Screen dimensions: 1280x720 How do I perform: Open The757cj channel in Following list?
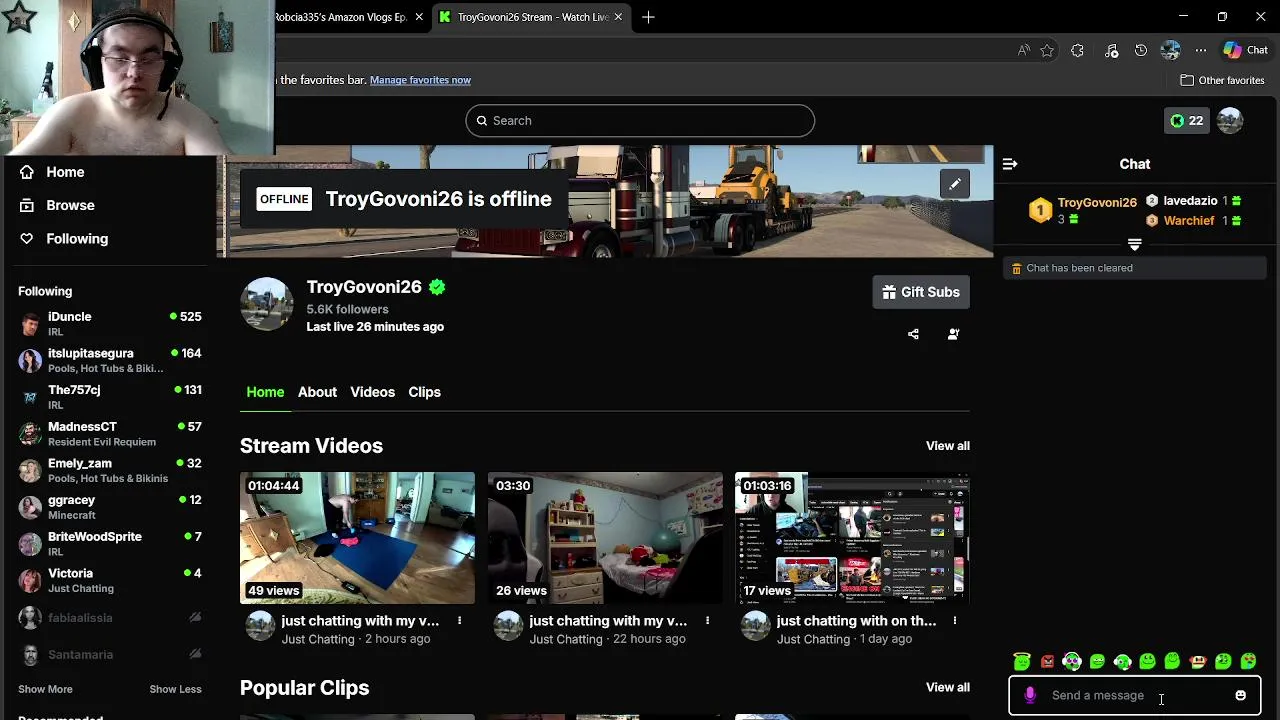(x=110, y=397)
